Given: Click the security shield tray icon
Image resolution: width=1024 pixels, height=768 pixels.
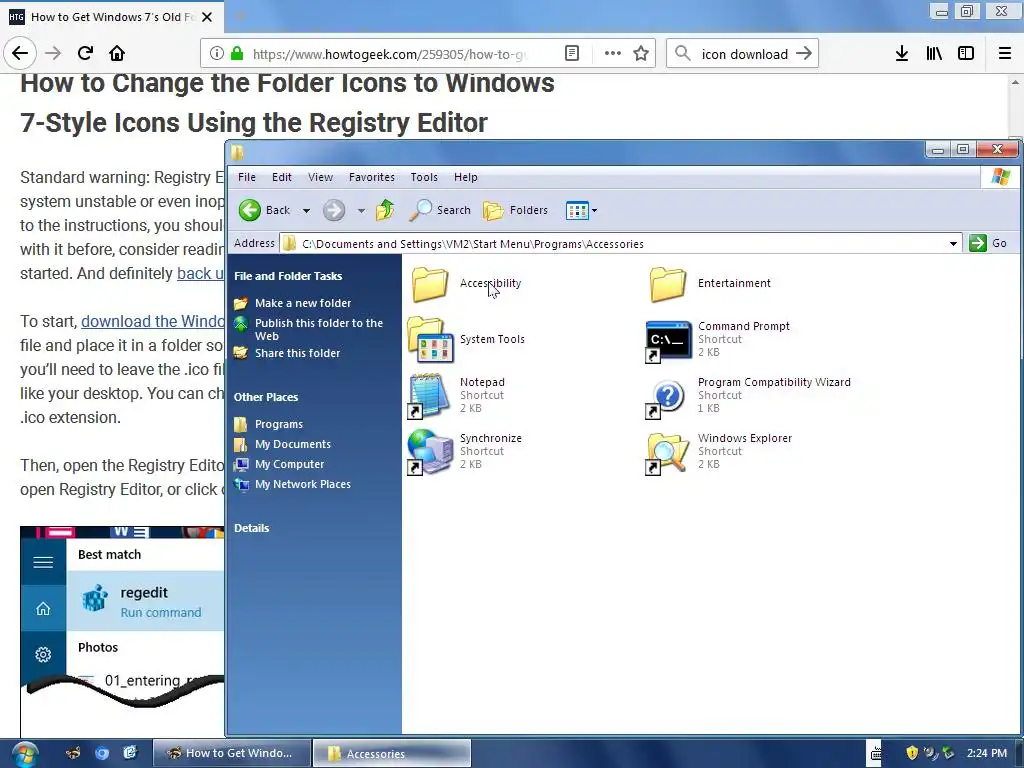Looking at the screenshot, I should click(912, 754).
